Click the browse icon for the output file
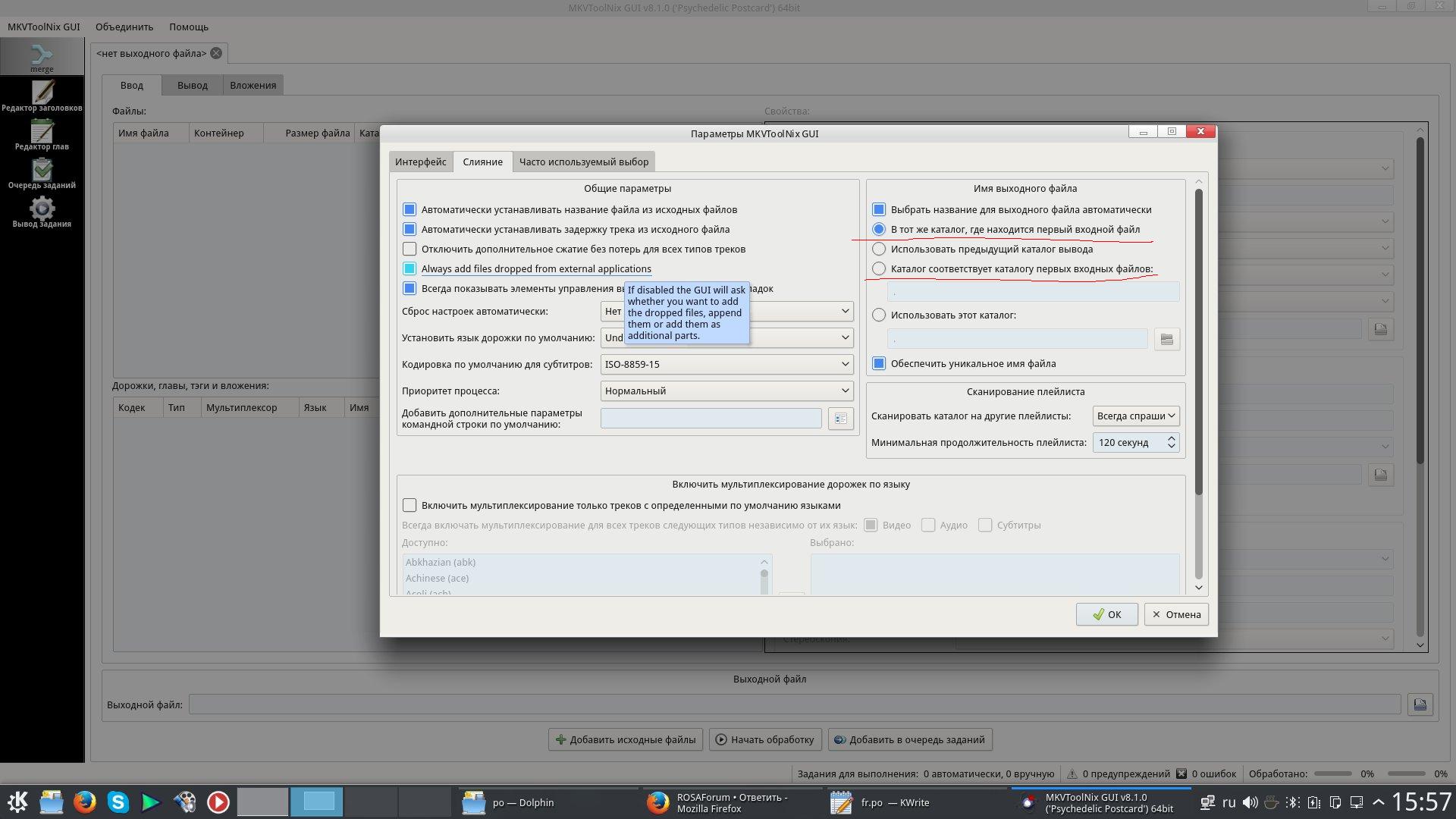This screenshot has width=1456, height=819. pyautogui.click(x=1420, y=704)
